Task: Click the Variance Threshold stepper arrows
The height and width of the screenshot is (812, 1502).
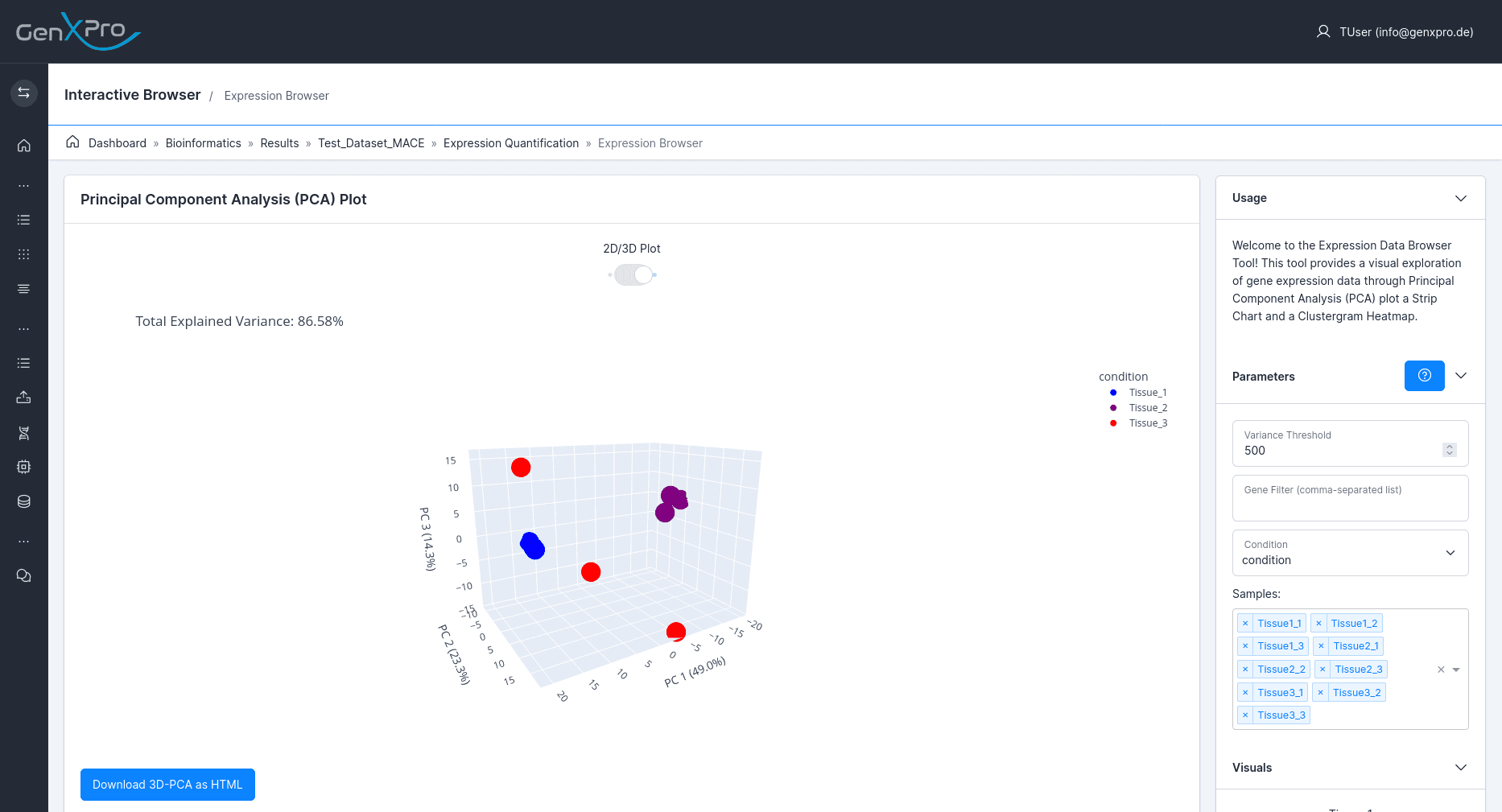Action: [1450, 450]
